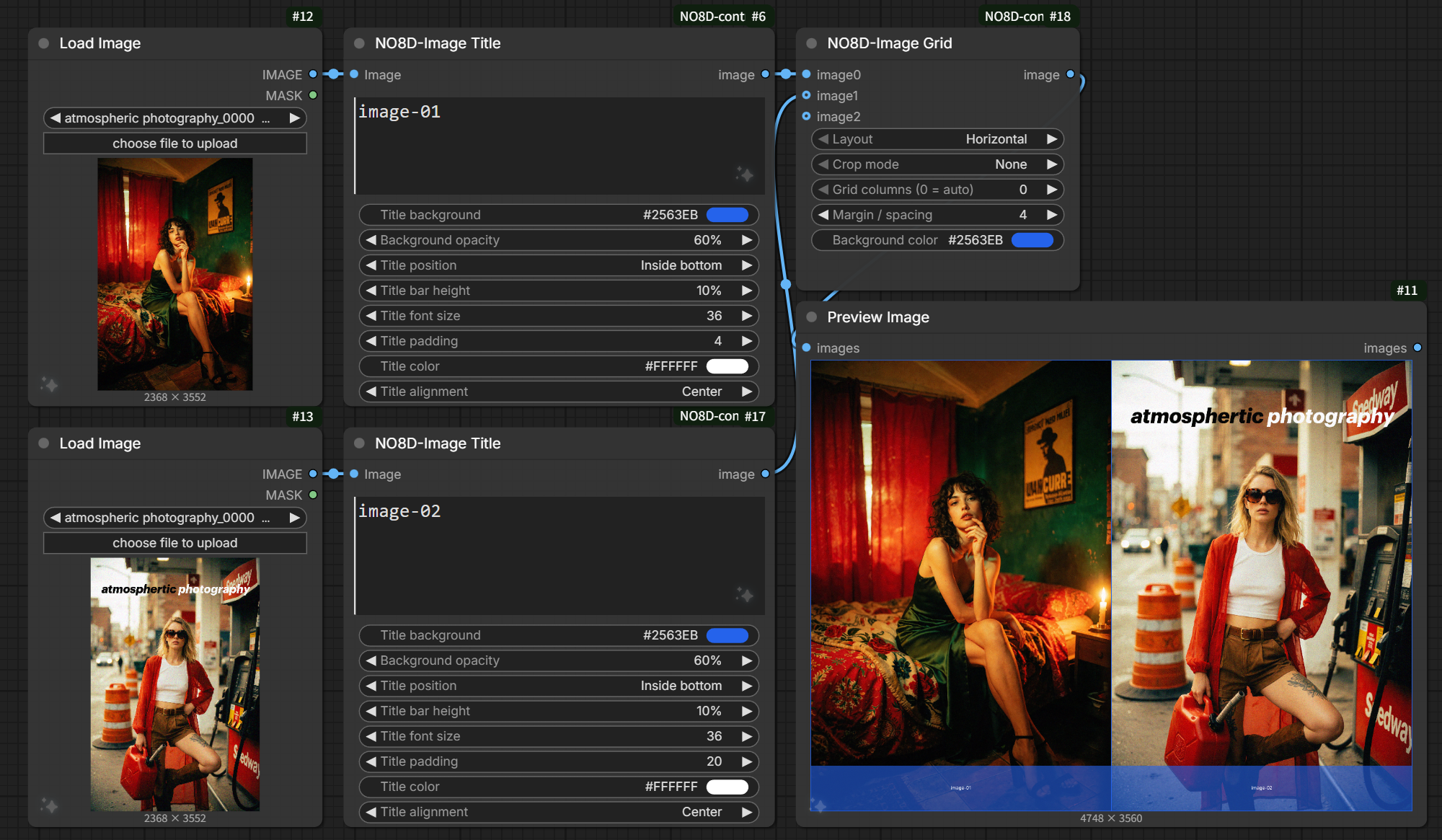Image resolution: width=1442 pixels, height=840 pixels.
Task: Open Title color white swatch in node #6
Action: [727, 366]
